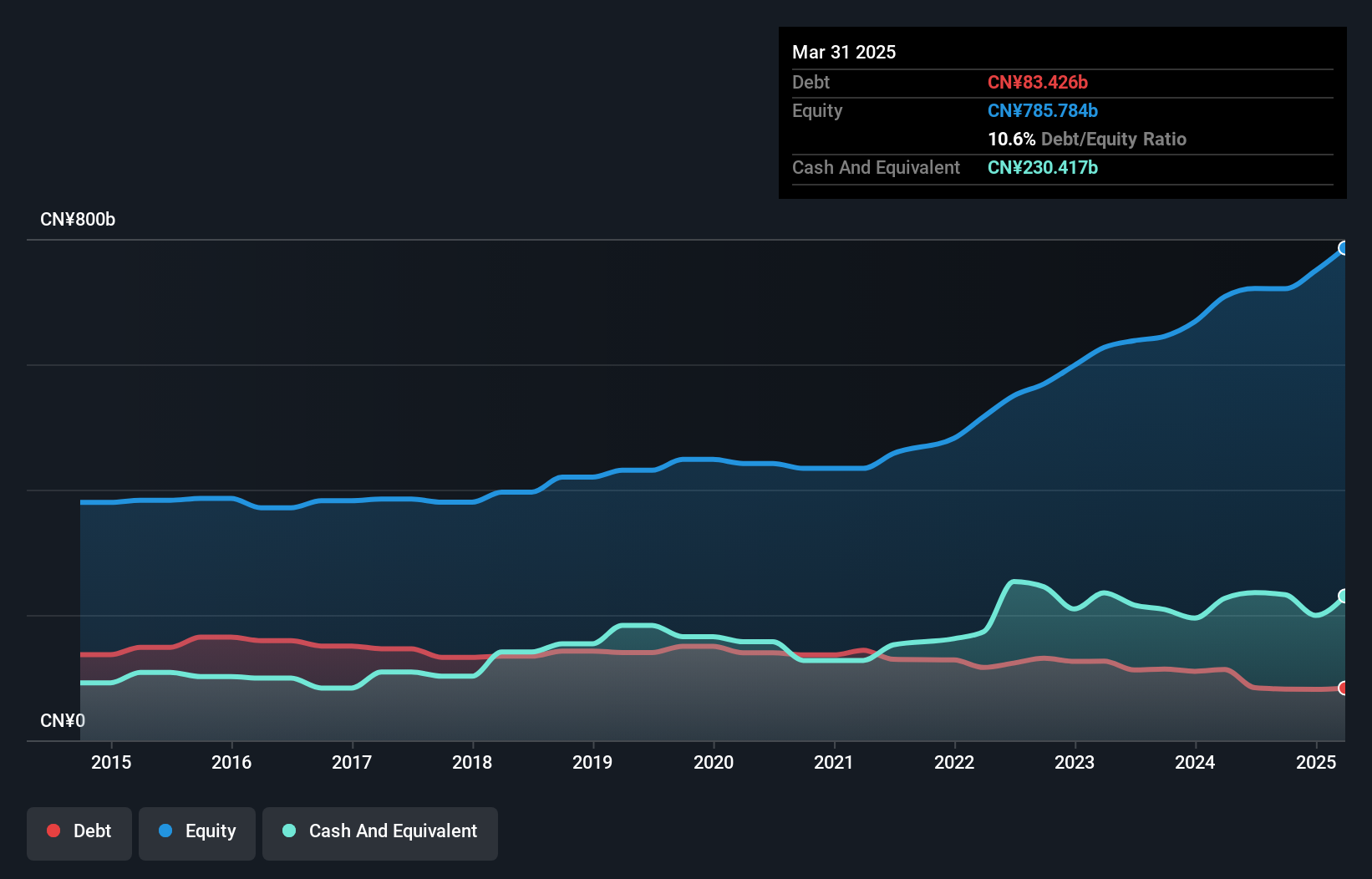
Task: Click the teal Cash And Equivalent legend dot
Action: [289, 831]
